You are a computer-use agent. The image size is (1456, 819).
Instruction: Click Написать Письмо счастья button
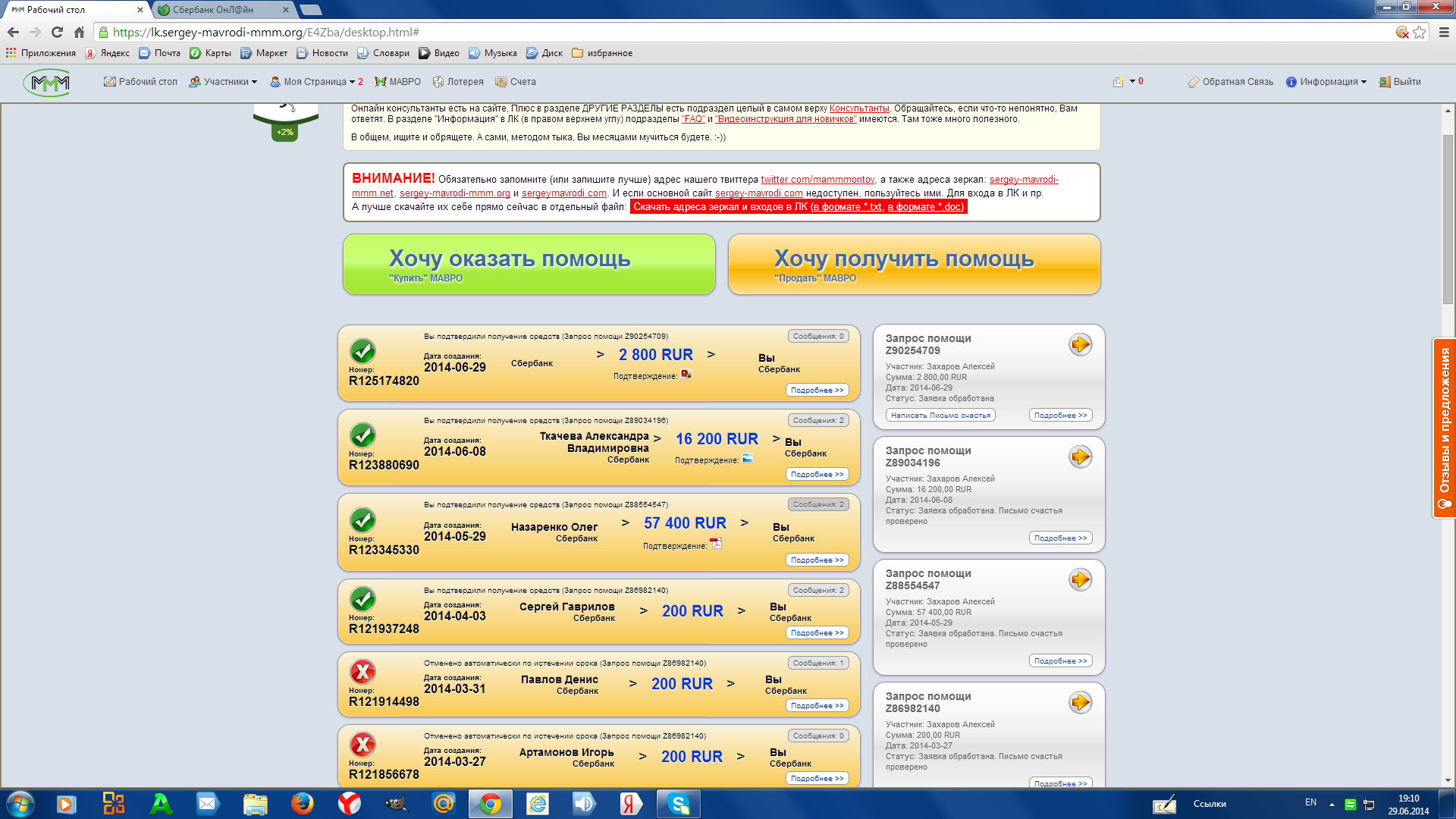tap(940, 415)
